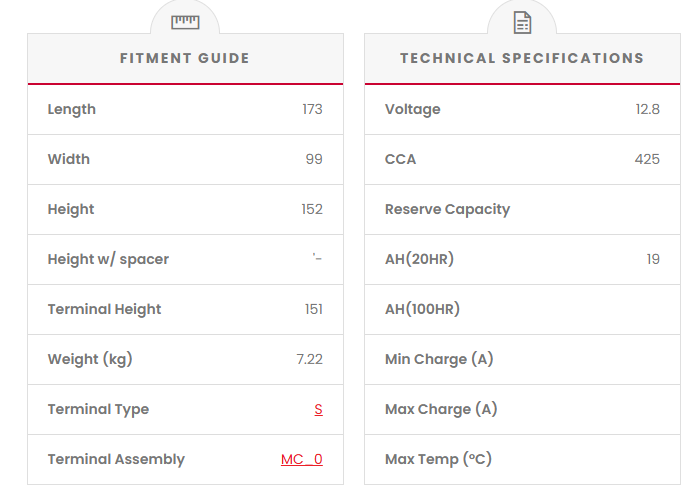The width and height of the screenshot is (687, 504).
Task: Select the Fitment Guide header tab
Action: coord(185,58)
